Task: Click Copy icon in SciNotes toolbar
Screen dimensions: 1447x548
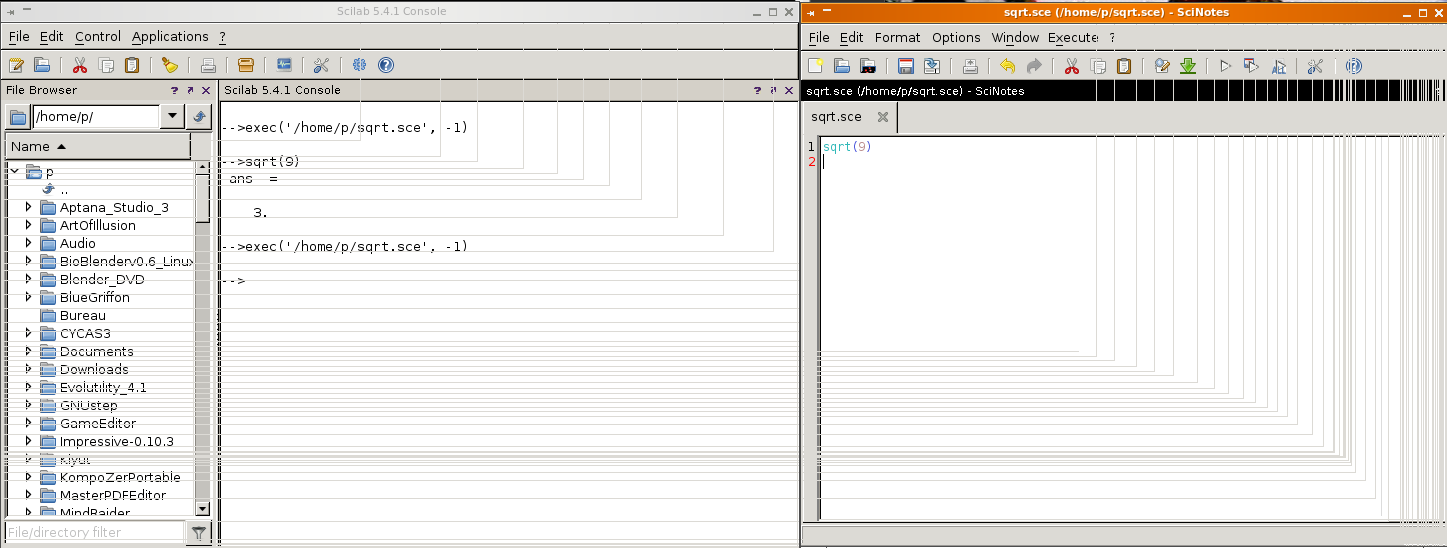Action: 1098,66
